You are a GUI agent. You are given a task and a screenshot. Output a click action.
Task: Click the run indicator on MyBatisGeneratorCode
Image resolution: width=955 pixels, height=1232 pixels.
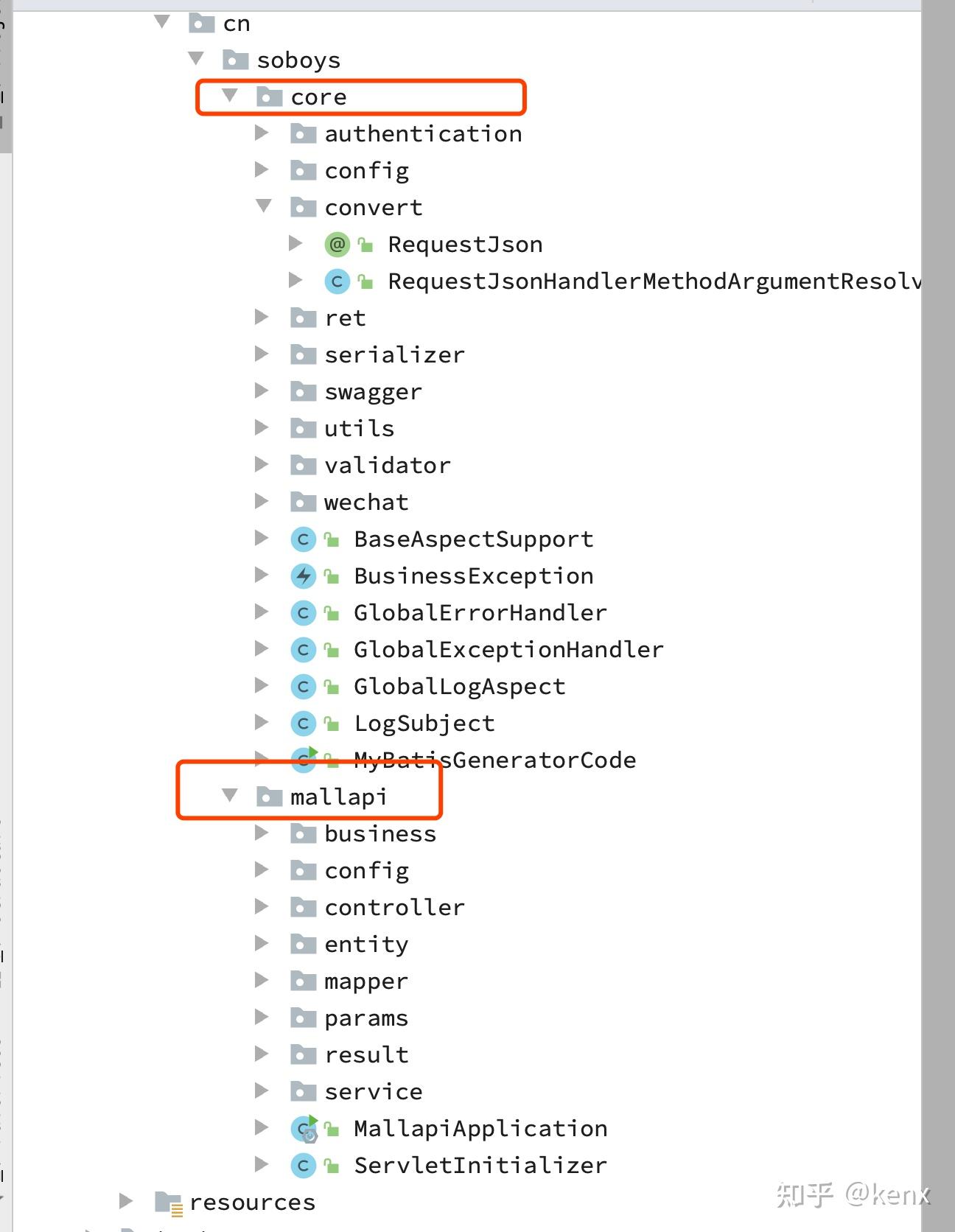(x=312, y=751)
